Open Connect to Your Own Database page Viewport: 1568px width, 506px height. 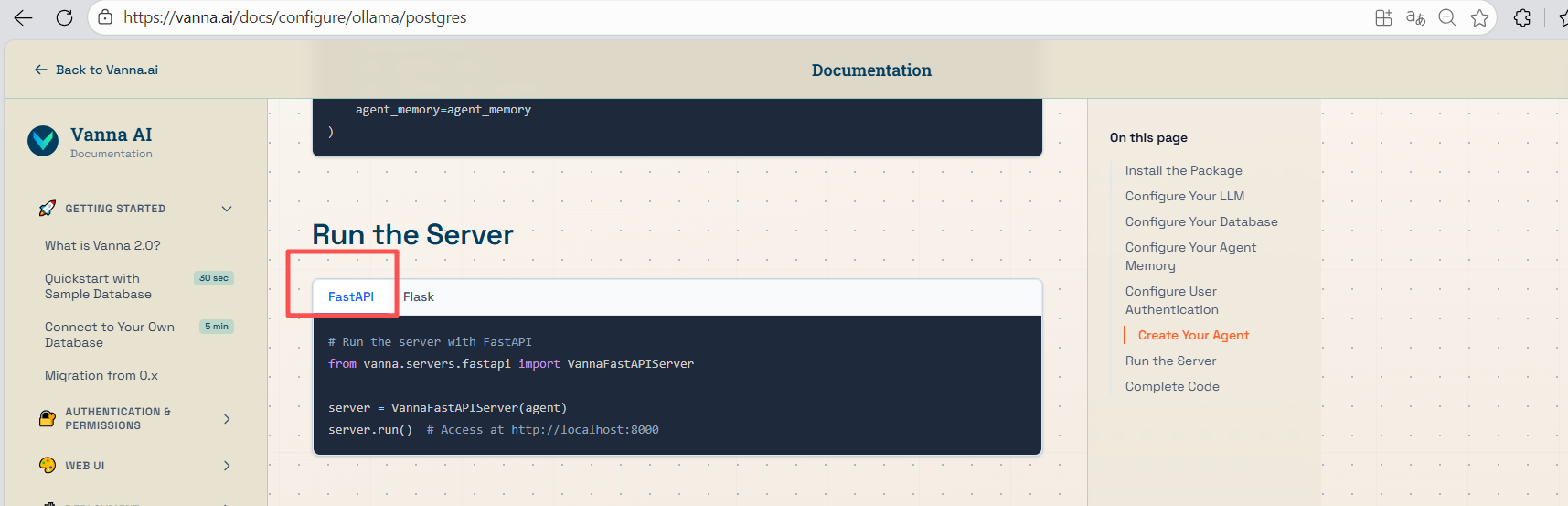[110, 335]
